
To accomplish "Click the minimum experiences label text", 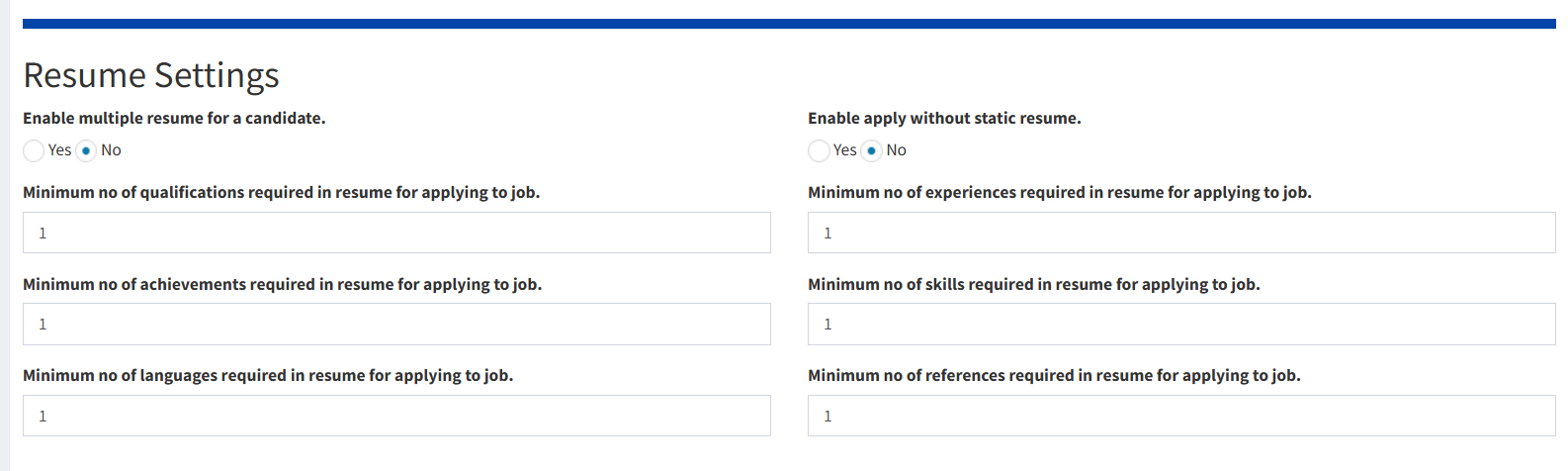I will tap(1059, 192).
